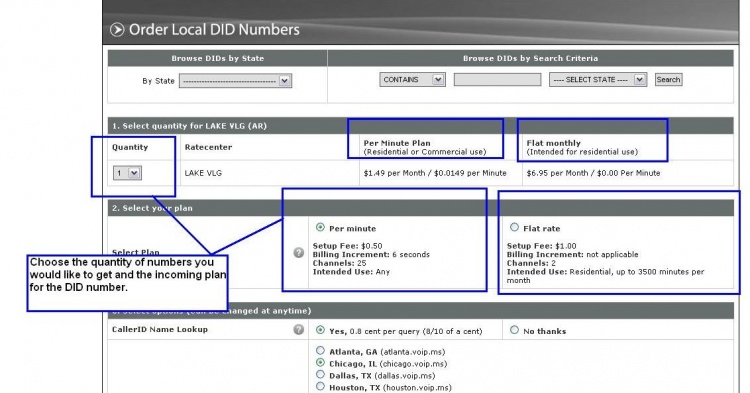Click the Per Minute Plan column heading
This screenshot has width=750, height=393.
[397, 143]
